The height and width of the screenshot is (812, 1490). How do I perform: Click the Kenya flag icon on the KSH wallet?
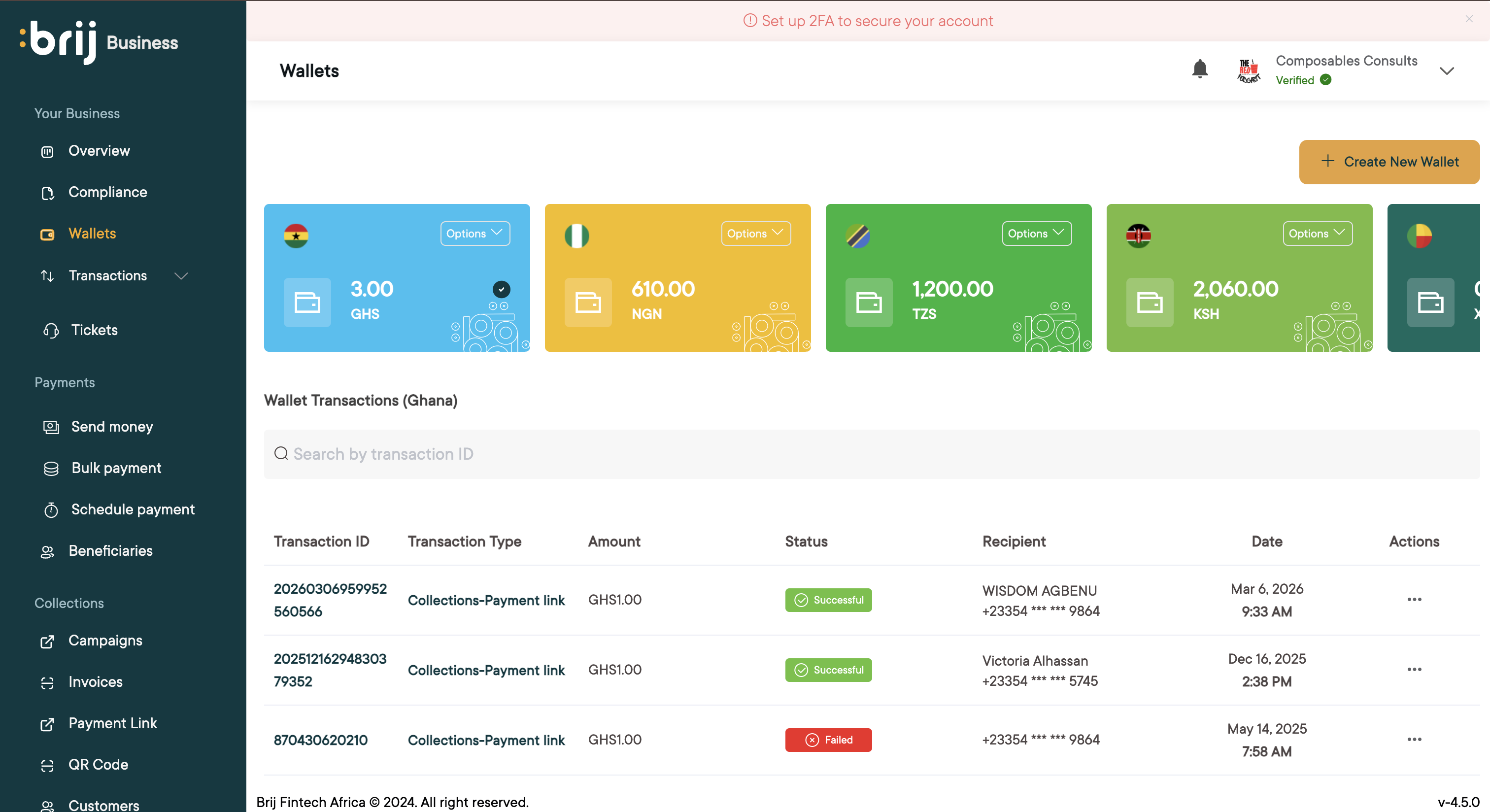coord(1138,236)
